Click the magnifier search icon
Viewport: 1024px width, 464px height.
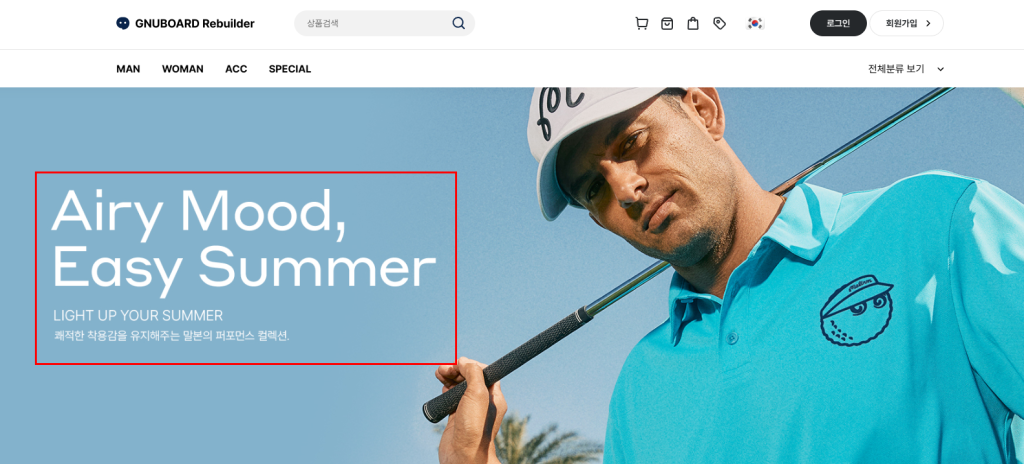click(x=458, y=24)
